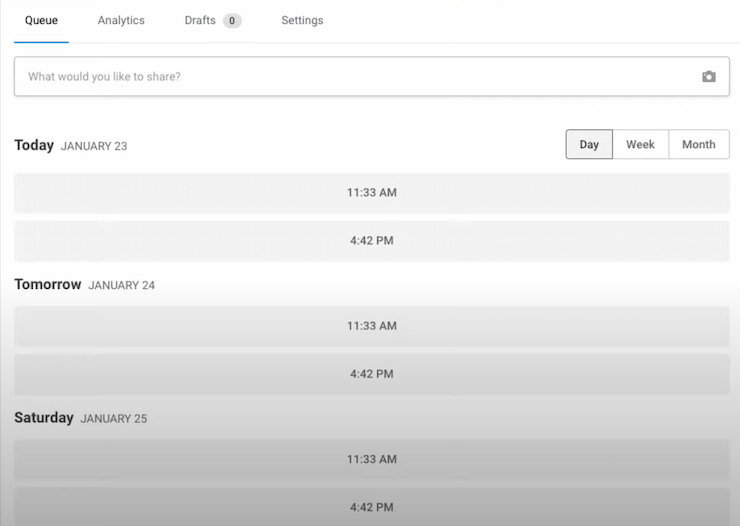Choose tomorrow's 11:33 AM time slot
The height and width of the screenshot is (526, 740).
point(371,326)
